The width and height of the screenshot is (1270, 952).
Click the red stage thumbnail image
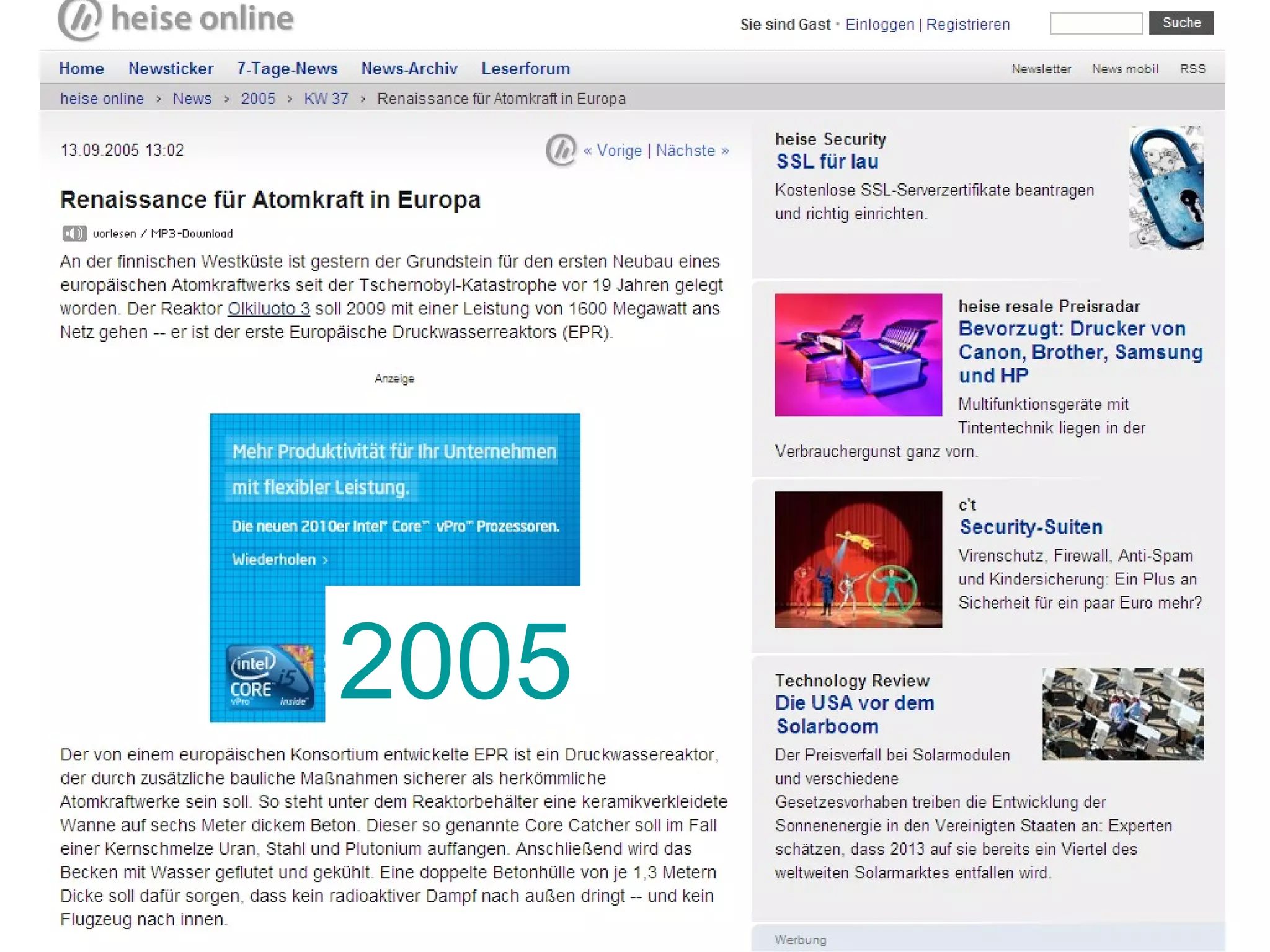click(x=858, y=560)
